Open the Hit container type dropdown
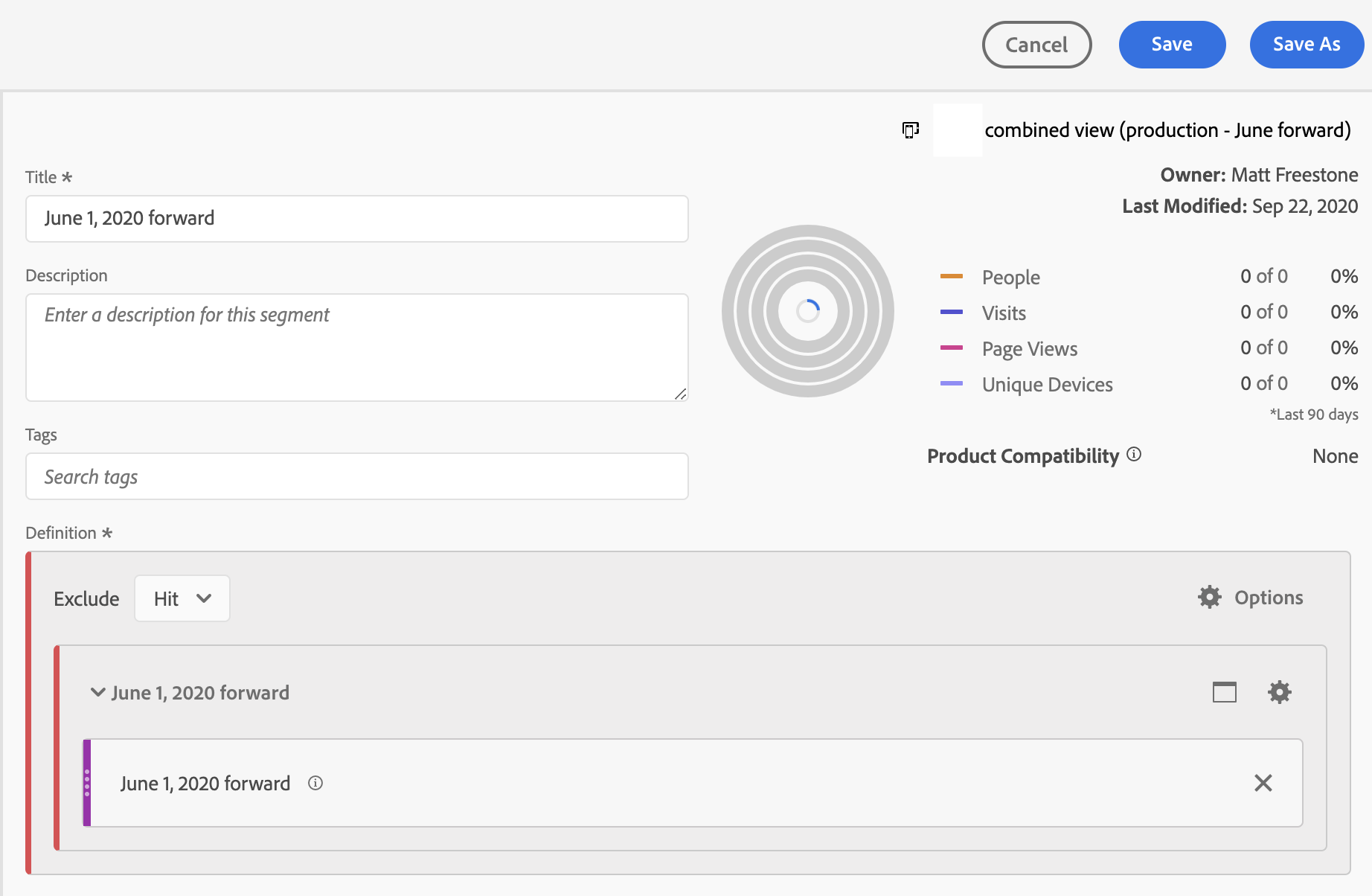This screenshot has width=1372, height=896. pos(182,598)
